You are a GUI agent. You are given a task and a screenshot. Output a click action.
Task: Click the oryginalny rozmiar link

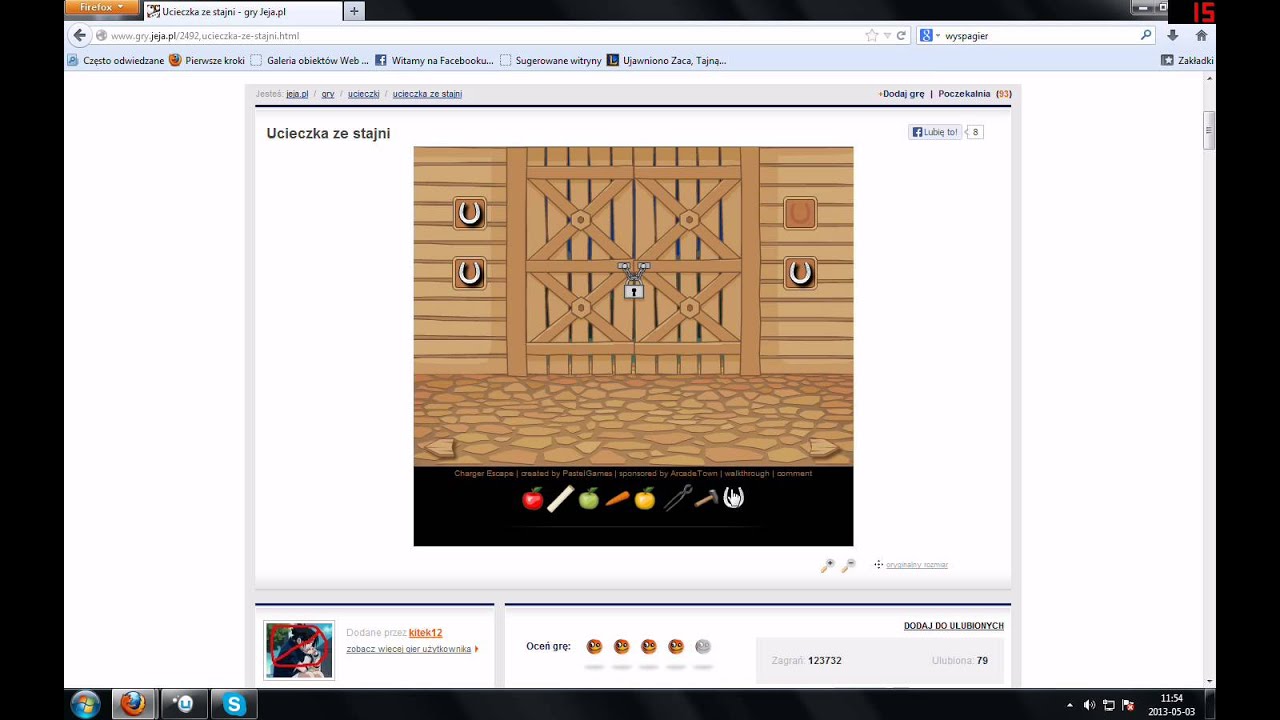click(x=917, y=565)
